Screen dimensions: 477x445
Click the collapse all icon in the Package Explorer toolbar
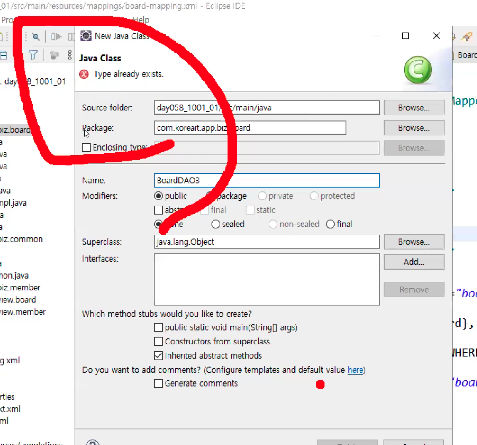(3, 55)
